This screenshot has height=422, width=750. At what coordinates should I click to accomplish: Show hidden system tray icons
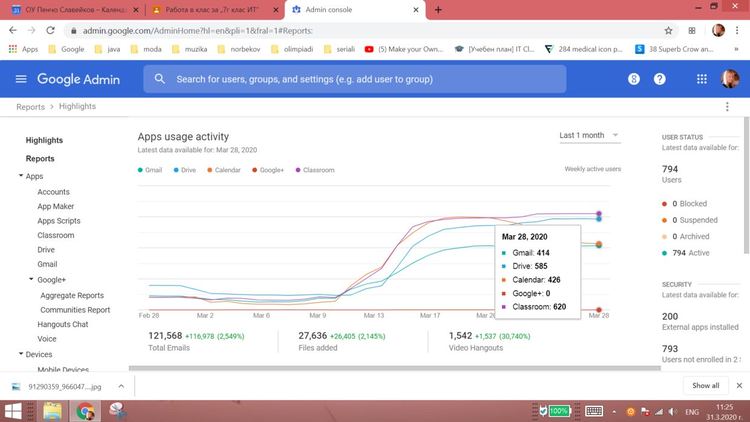point(614,412)
